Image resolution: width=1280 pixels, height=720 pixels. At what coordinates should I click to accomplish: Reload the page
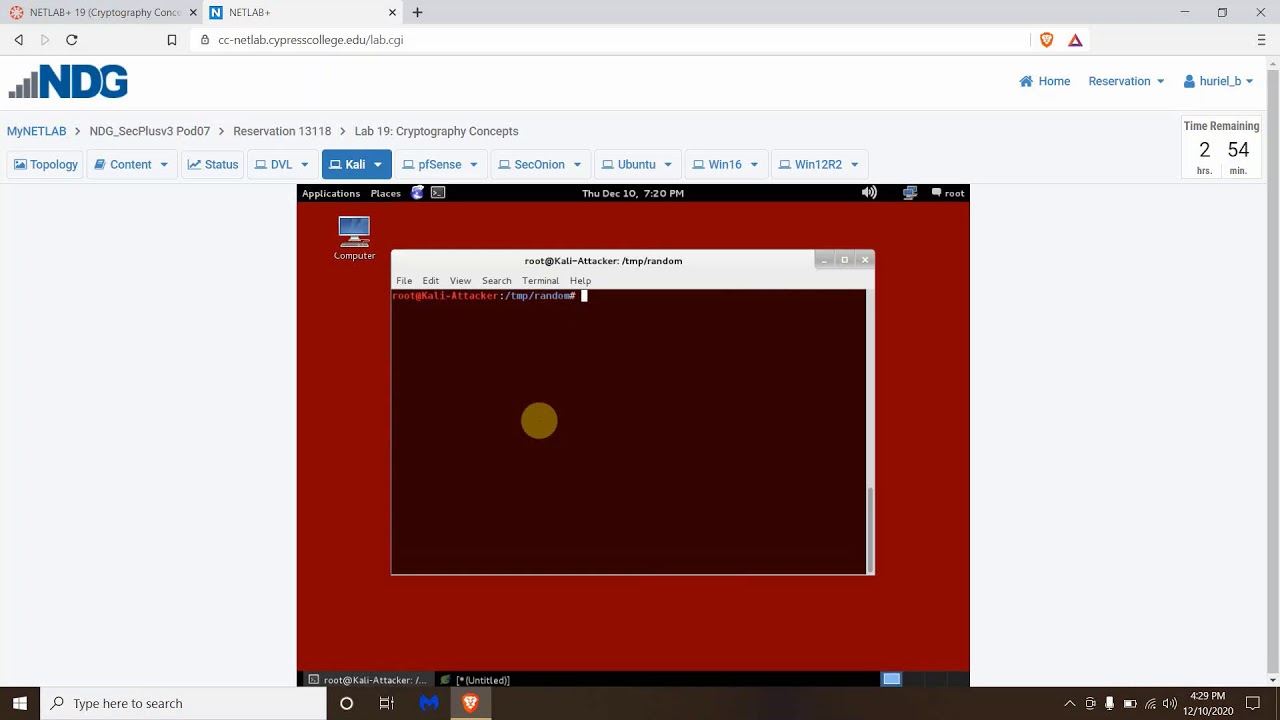tap(72, 40)
